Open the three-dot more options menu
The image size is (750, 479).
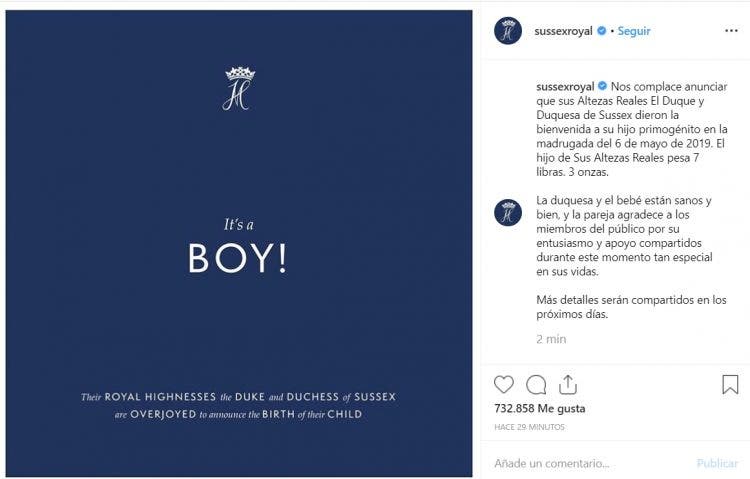pyautogui.click(x=731, y=31)
